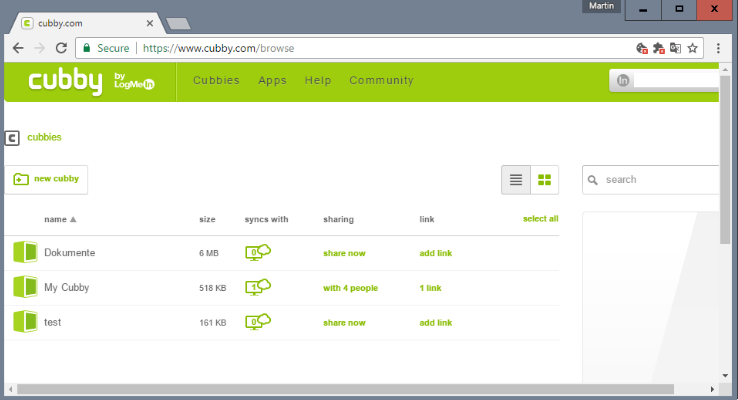Reload the cubby.com page
Image resolution: width=738 pixels, height=400 pixels.
(x=61, y=48)
